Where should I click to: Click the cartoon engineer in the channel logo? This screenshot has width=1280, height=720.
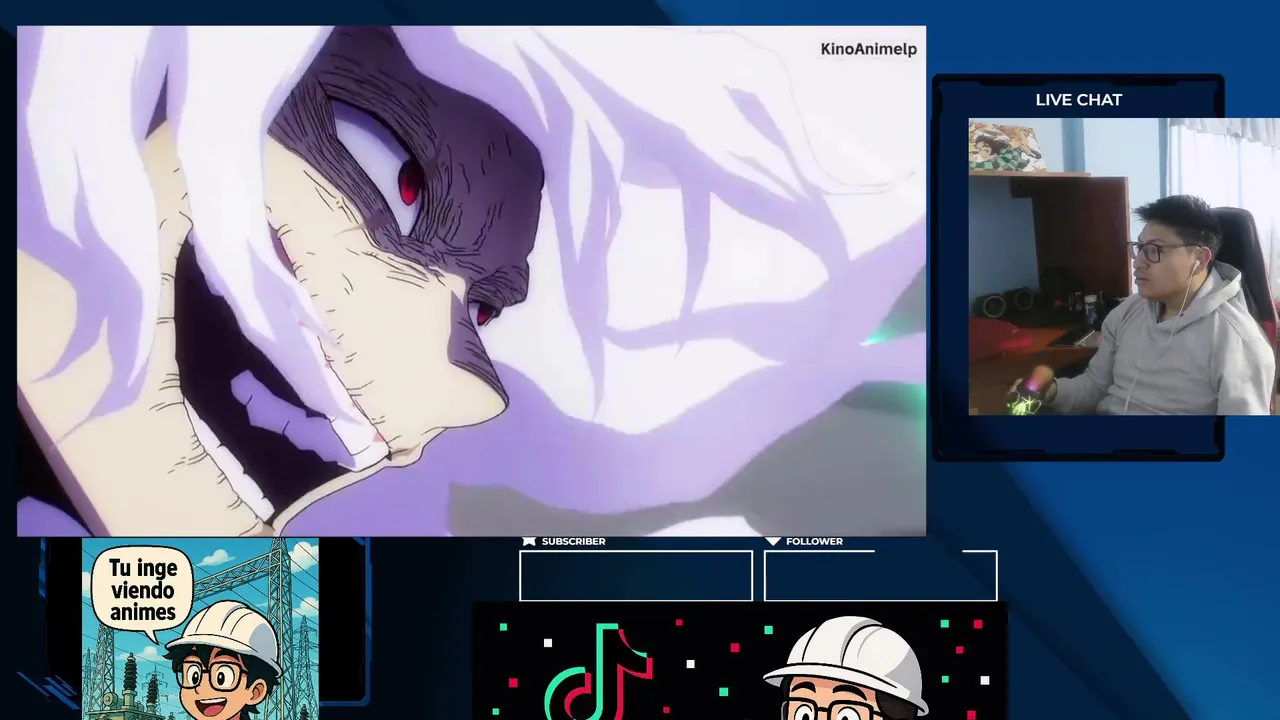tap(220, 660)
